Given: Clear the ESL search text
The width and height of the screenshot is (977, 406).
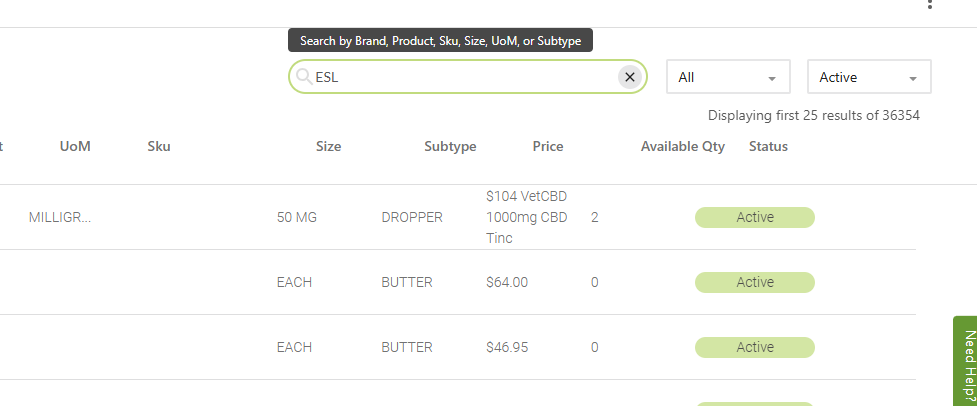Looking at the screenshot, I should coord(629,77).
